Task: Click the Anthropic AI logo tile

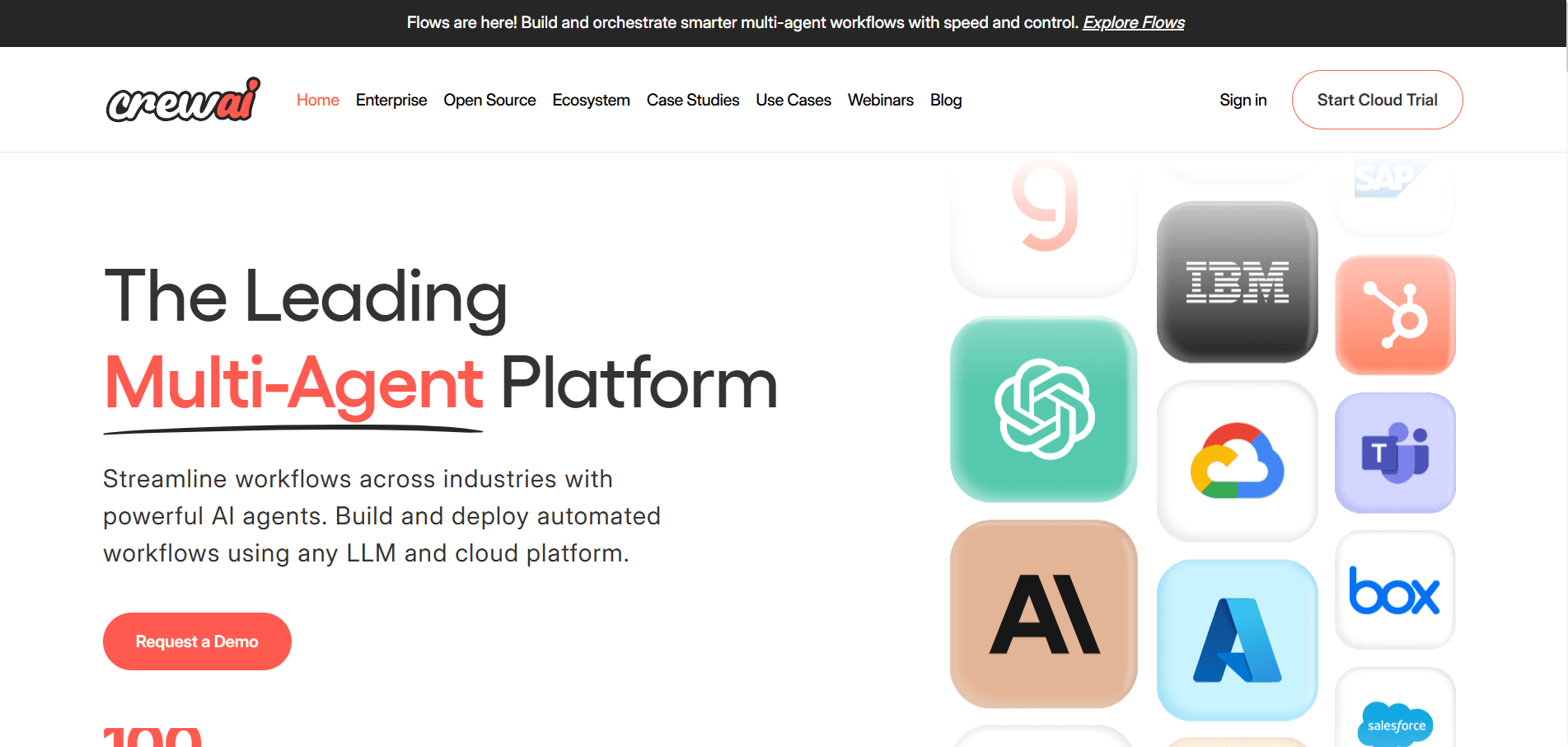Action: [x=1043, y=614]
